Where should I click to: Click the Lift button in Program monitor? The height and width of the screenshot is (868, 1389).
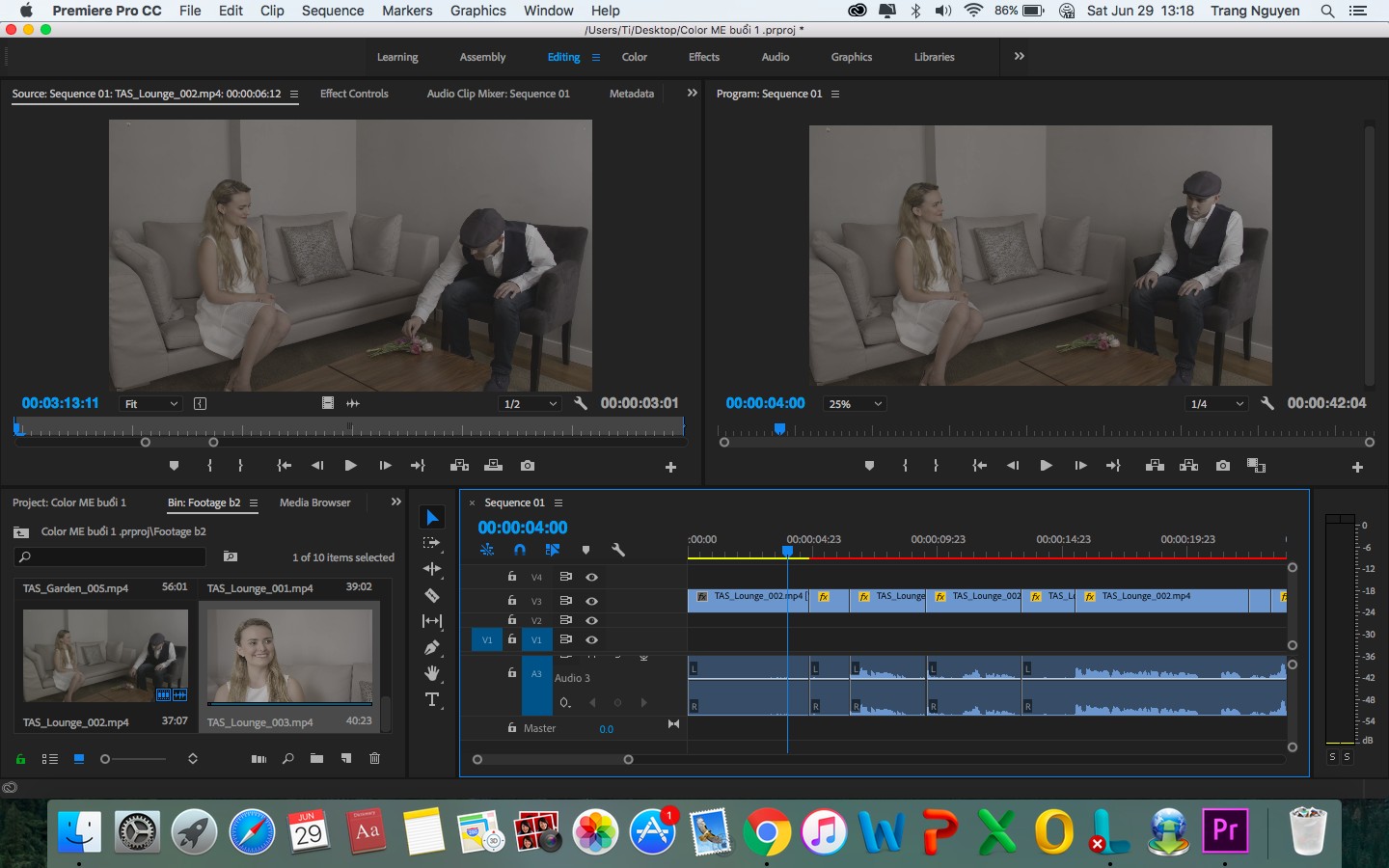[1155, 466]
